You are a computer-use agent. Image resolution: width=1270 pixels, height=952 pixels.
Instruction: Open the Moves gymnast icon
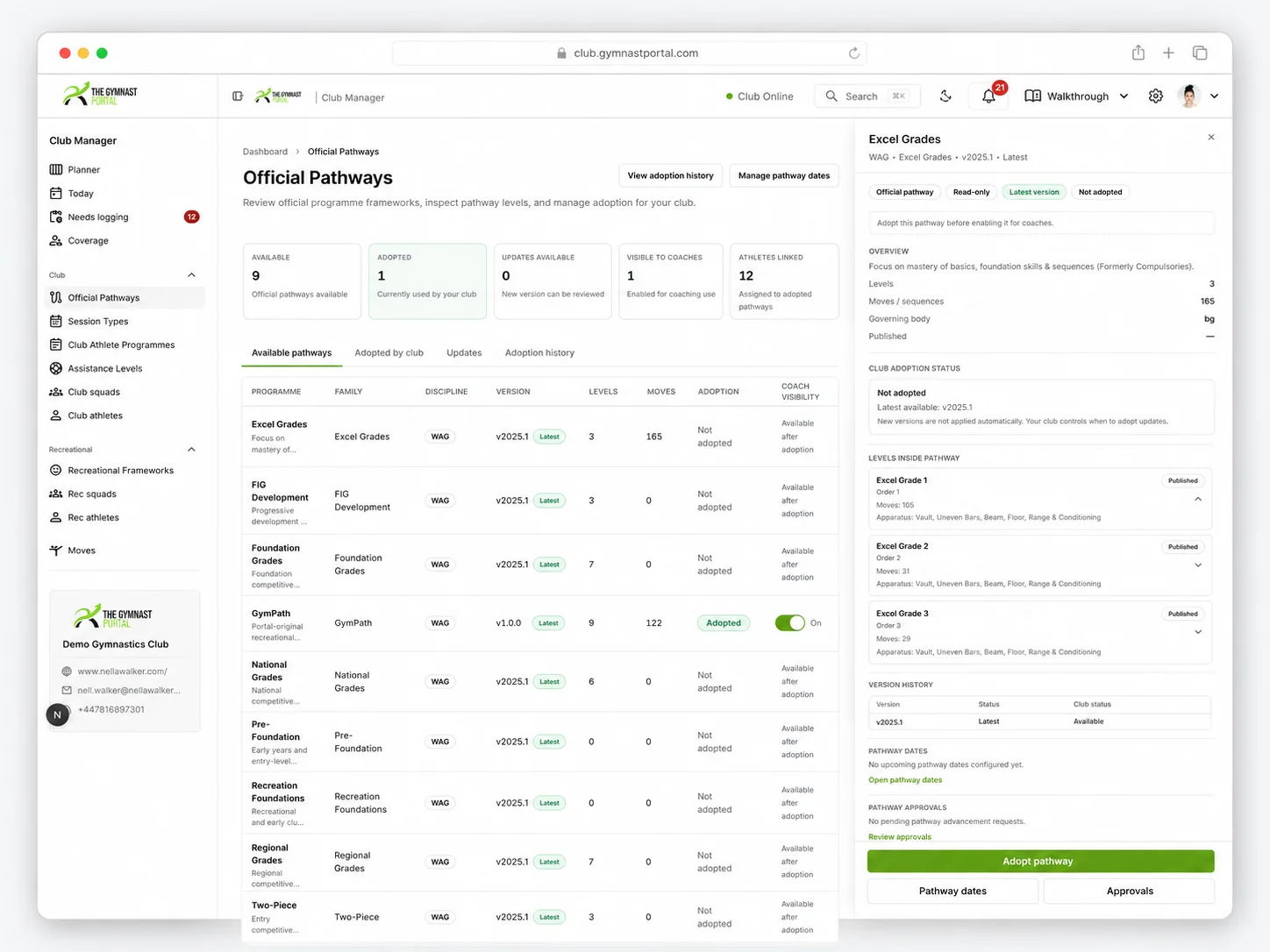pyautogui.click(x=56, y=551)
